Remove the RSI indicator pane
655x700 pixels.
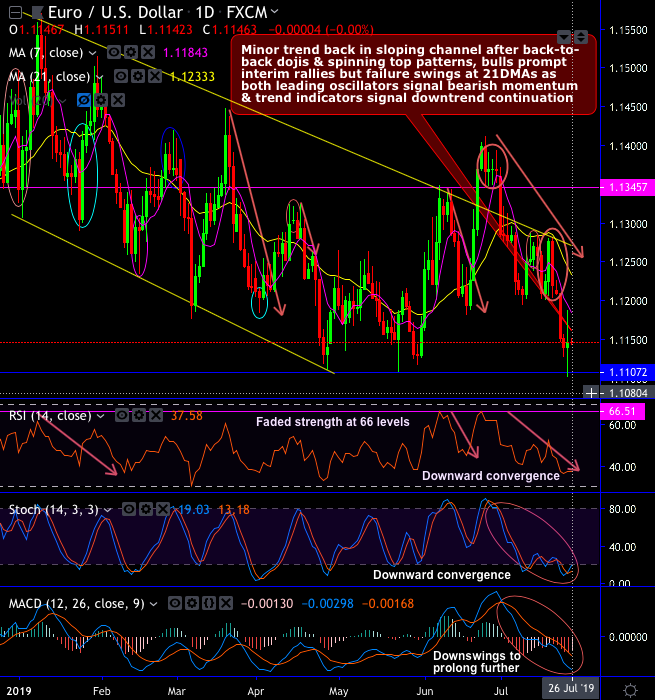[156, 416]
